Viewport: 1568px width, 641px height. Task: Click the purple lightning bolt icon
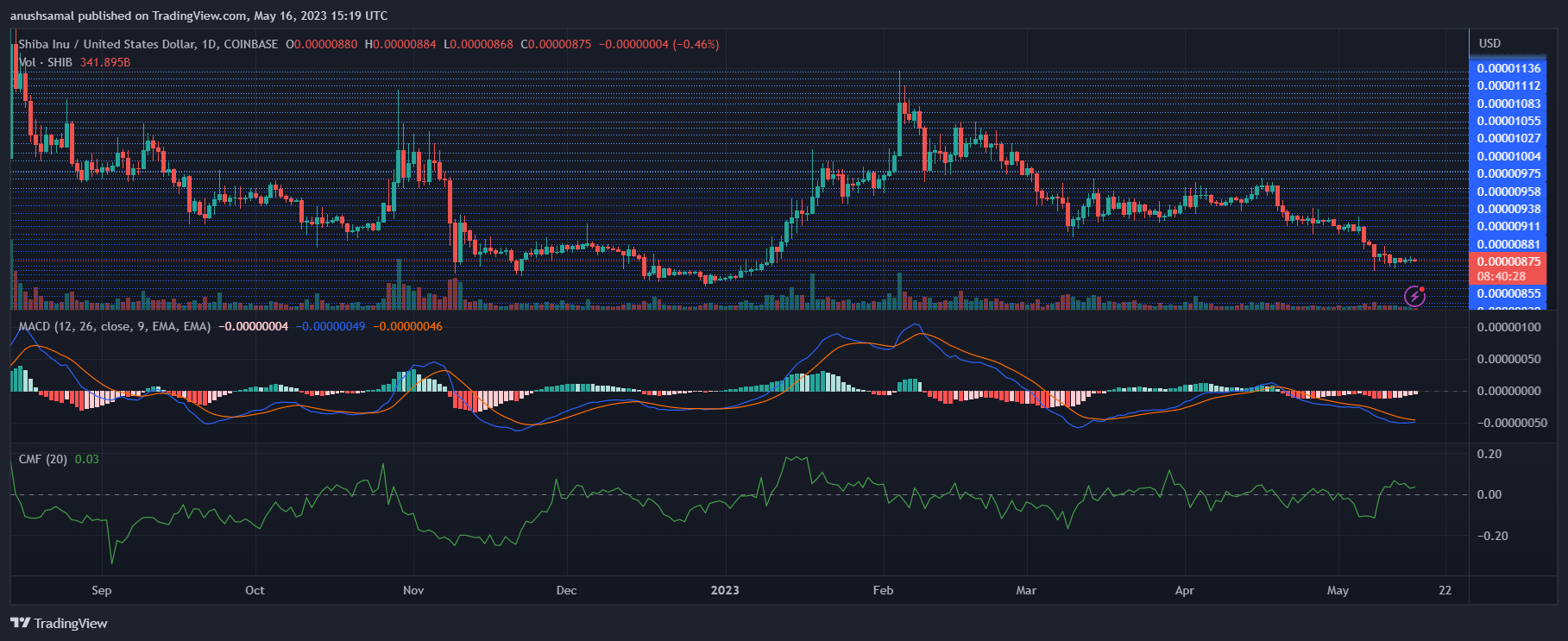(1414, 297)
